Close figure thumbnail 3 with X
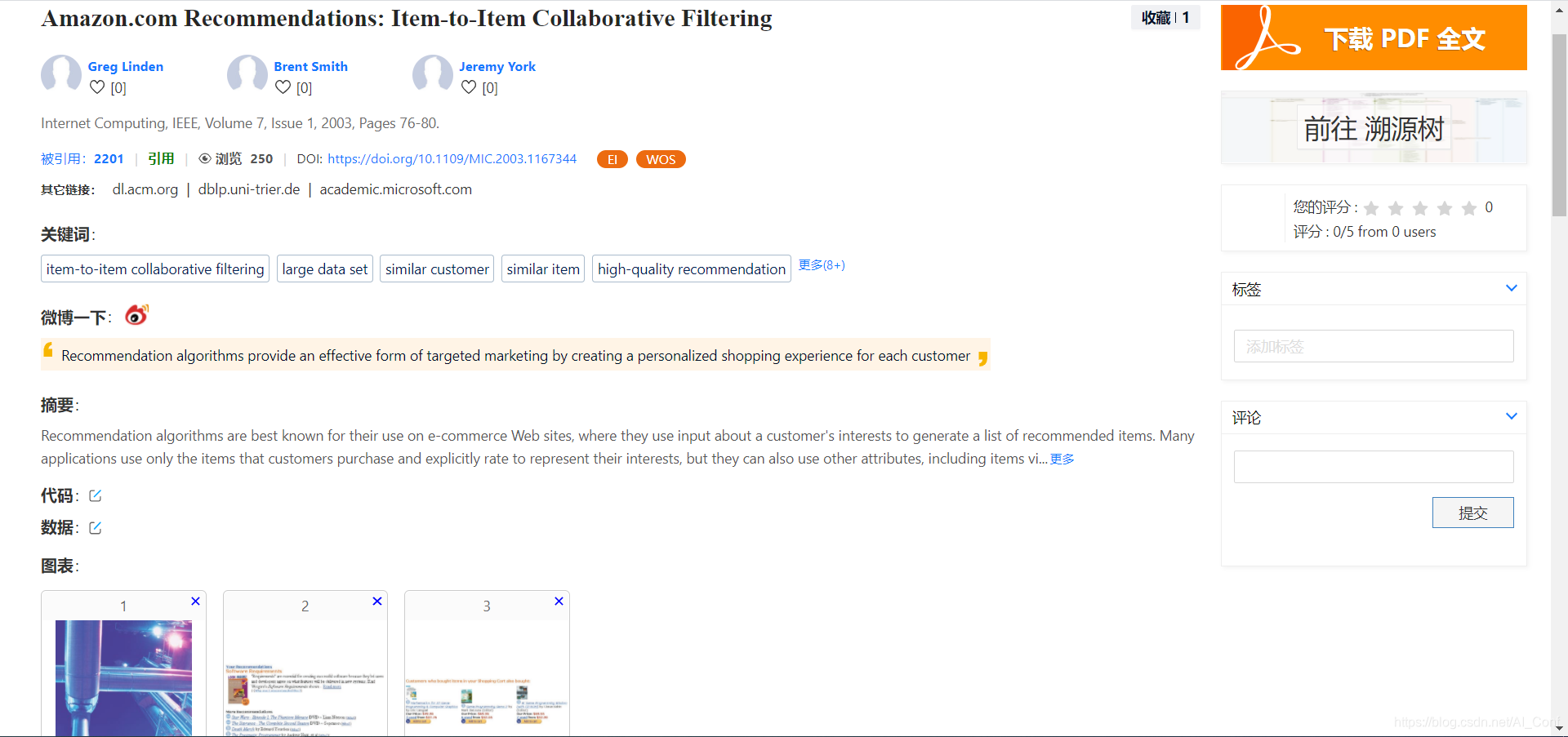 tap(559, 602)
